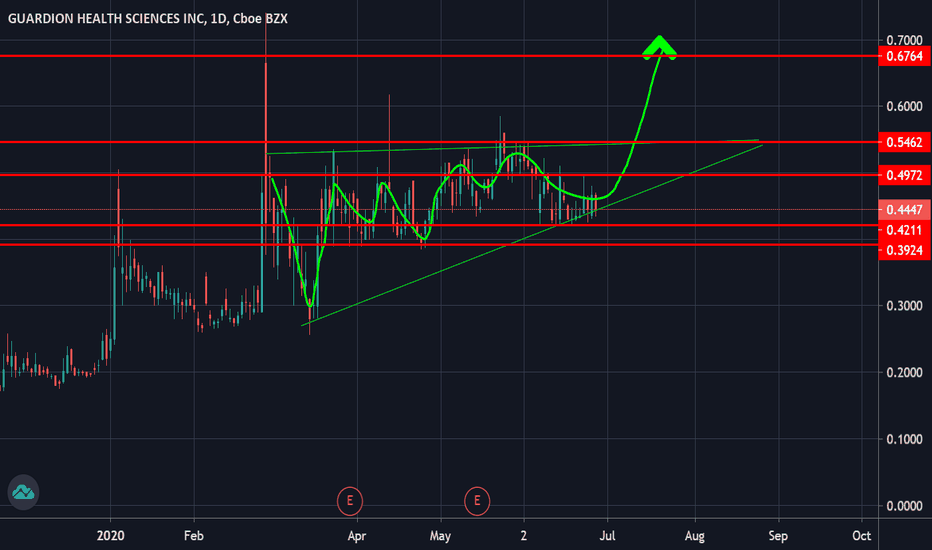932x550 pixels.
Task: Click the 2 date label for June
Action: click(x=524, y=536)
